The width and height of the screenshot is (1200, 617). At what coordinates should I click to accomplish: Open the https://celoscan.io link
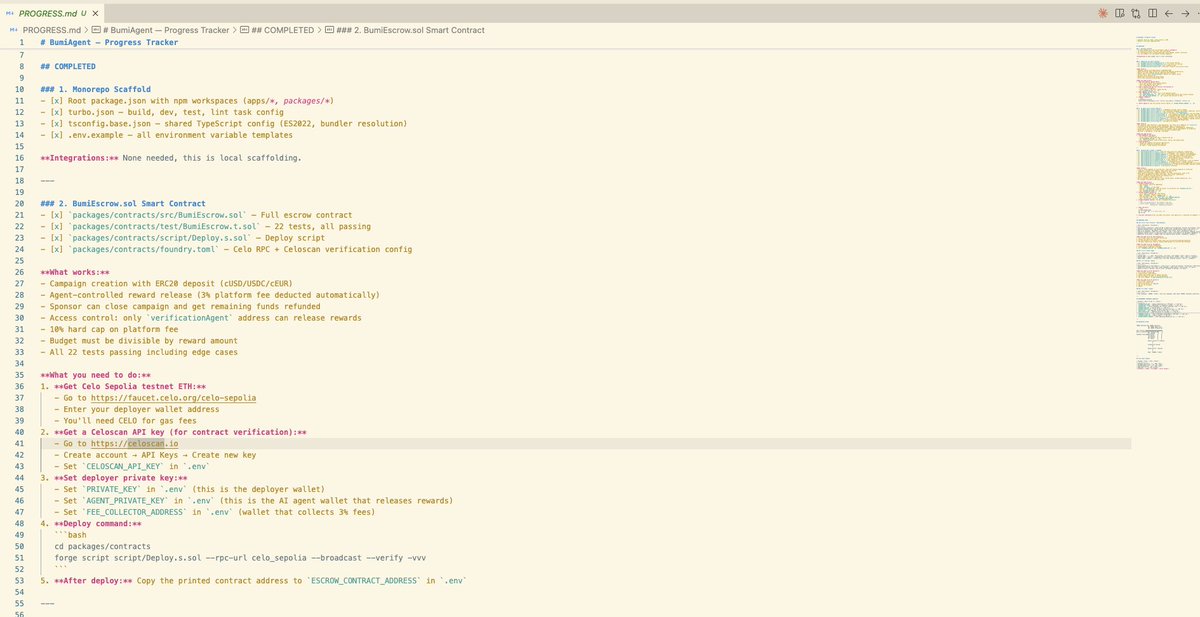pos(135,443)
